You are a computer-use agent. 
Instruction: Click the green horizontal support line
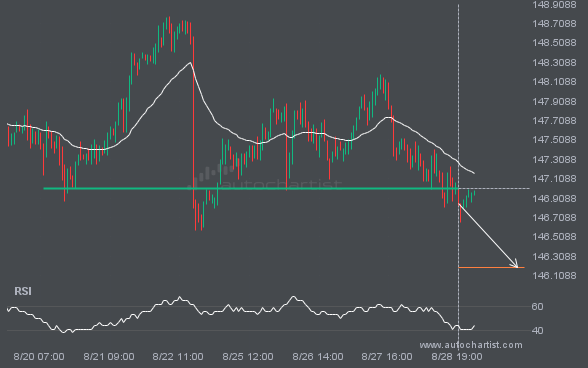250,188
